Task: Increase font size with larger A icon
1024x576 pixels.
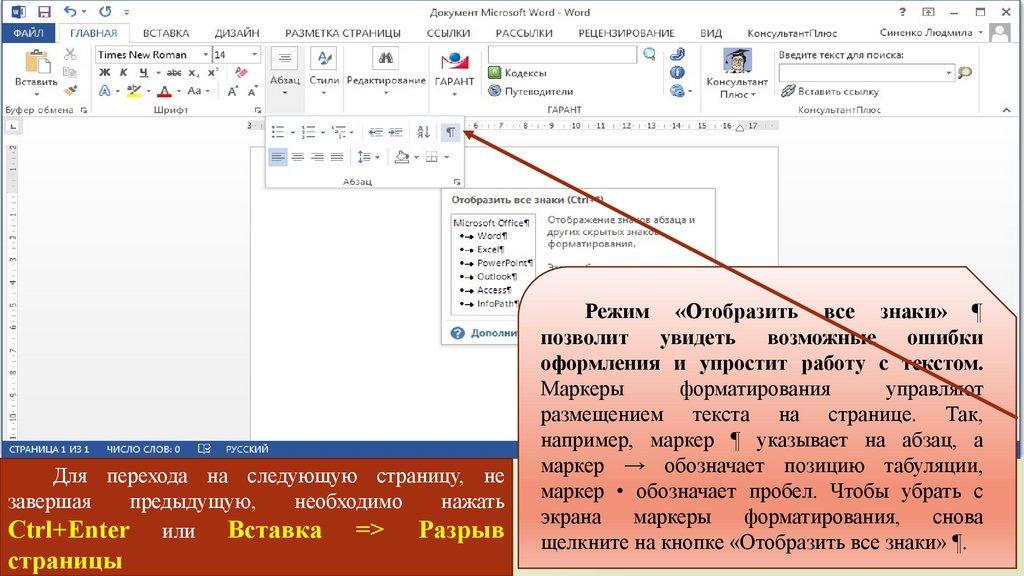Action: tap(232, 91)
